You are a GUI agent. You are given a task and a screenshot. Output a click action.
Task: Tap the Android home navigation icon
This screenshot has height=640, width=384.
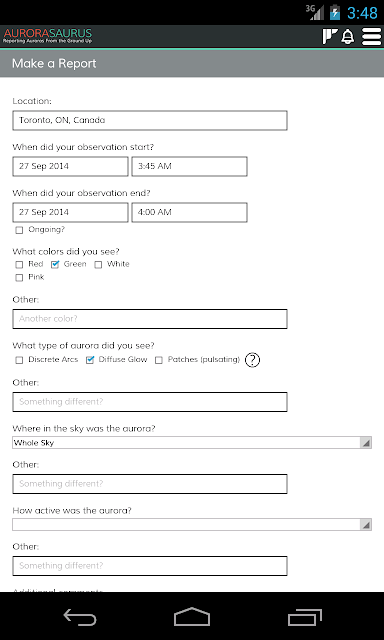[x=192, y=616]
